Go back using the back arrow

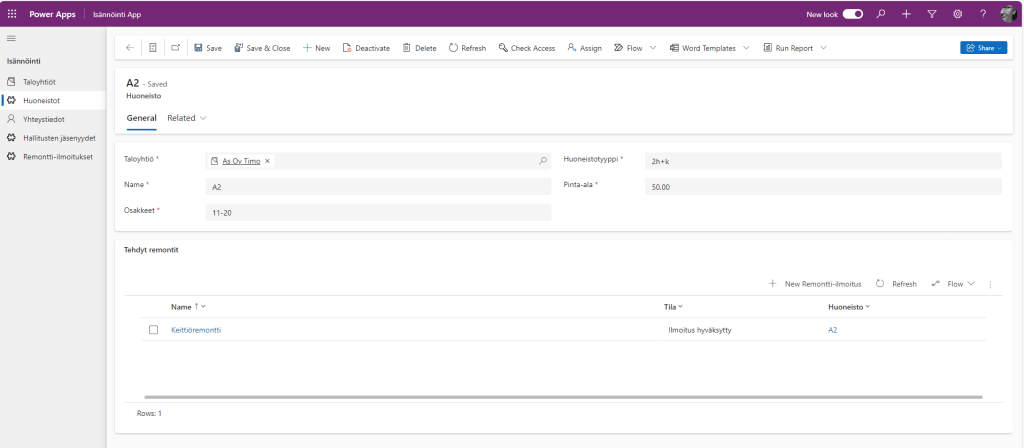(x=130, y=48)
